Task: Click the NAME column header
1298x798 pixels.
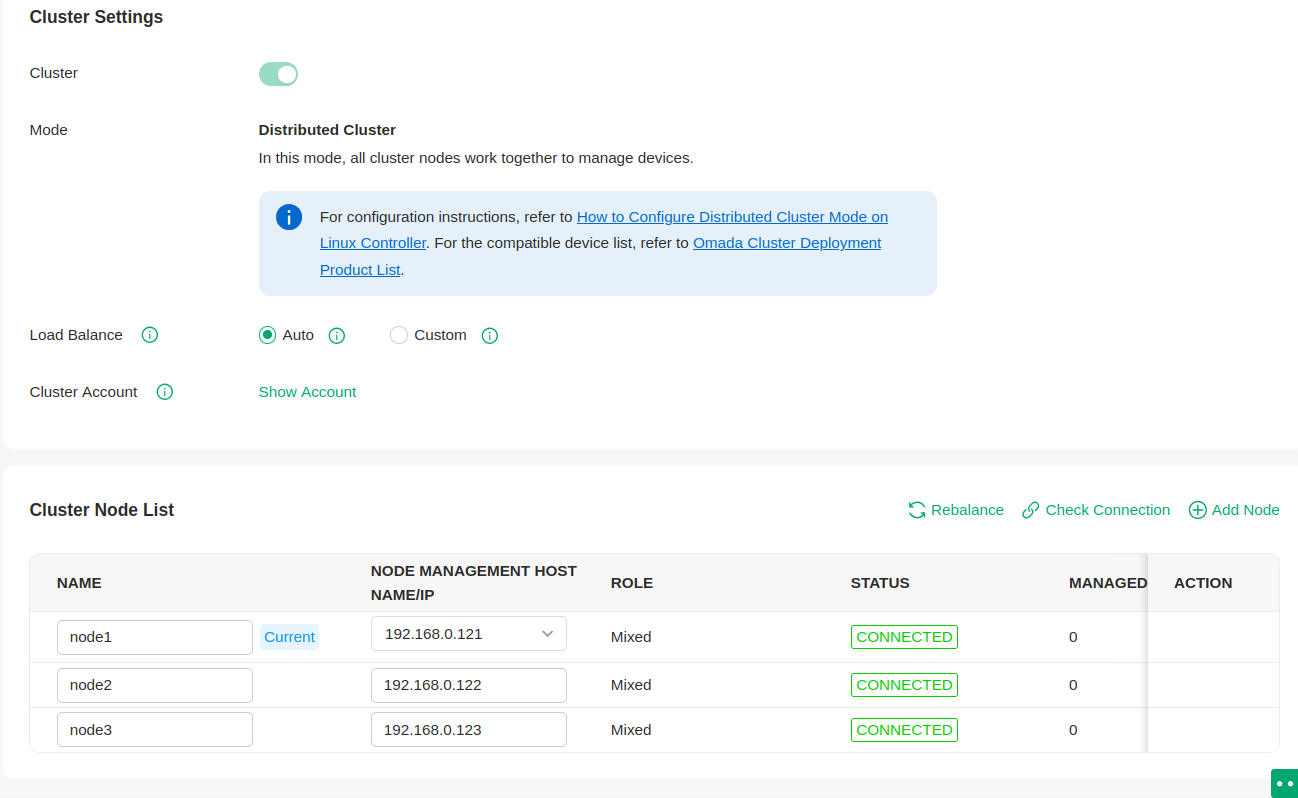Action: point(79,583)
